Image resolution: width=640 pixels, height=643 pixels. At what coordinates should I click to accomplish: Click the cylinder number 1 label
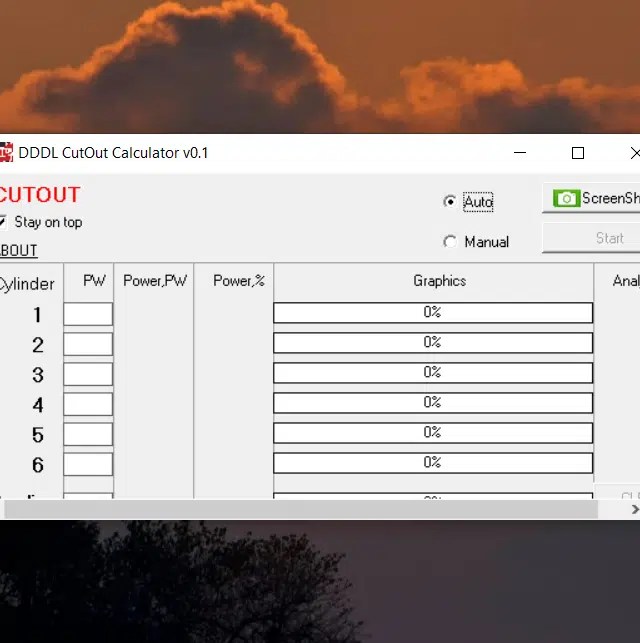point(37,315)
